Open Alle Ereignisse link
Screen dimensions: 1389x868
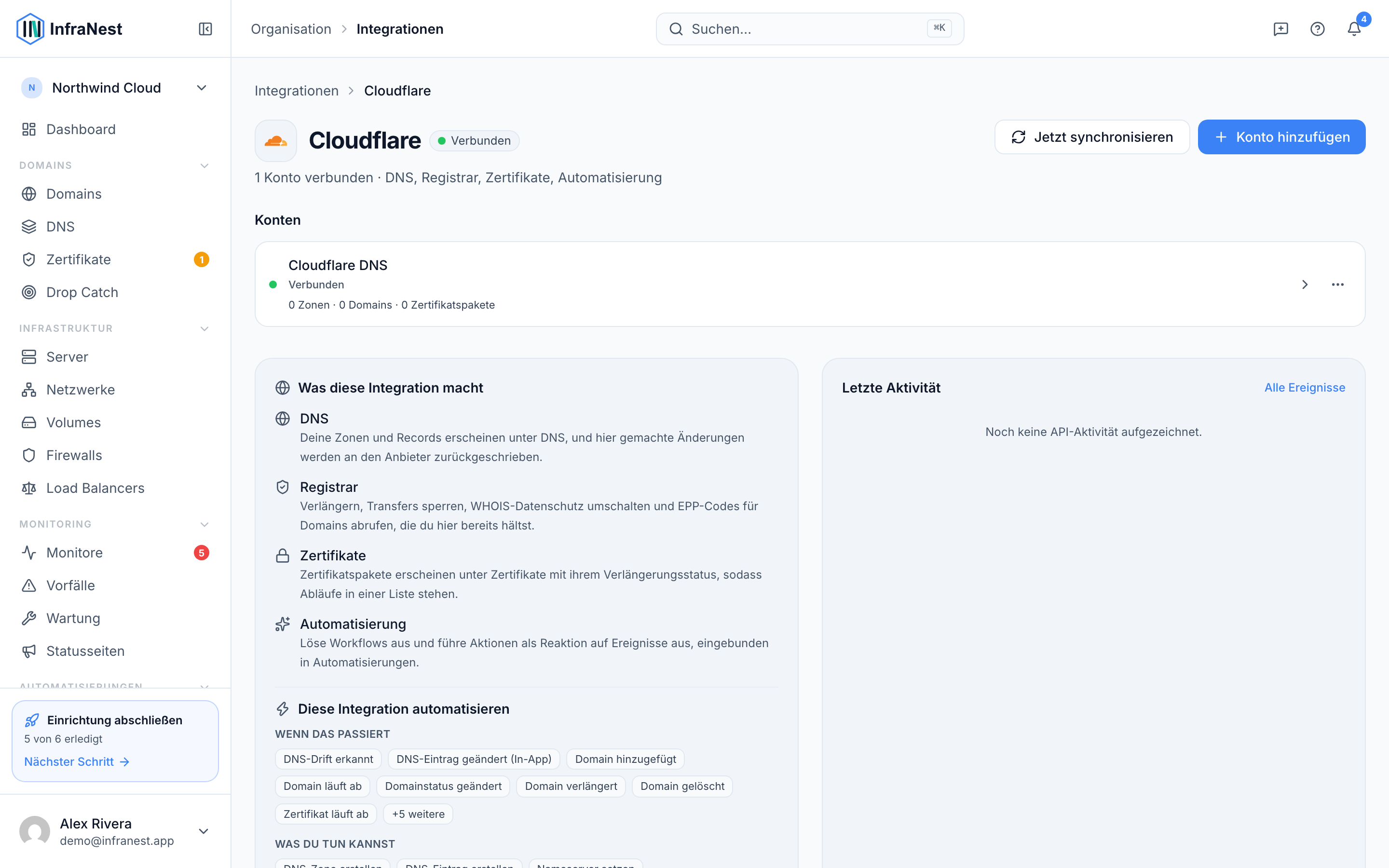coord(1304,388)
